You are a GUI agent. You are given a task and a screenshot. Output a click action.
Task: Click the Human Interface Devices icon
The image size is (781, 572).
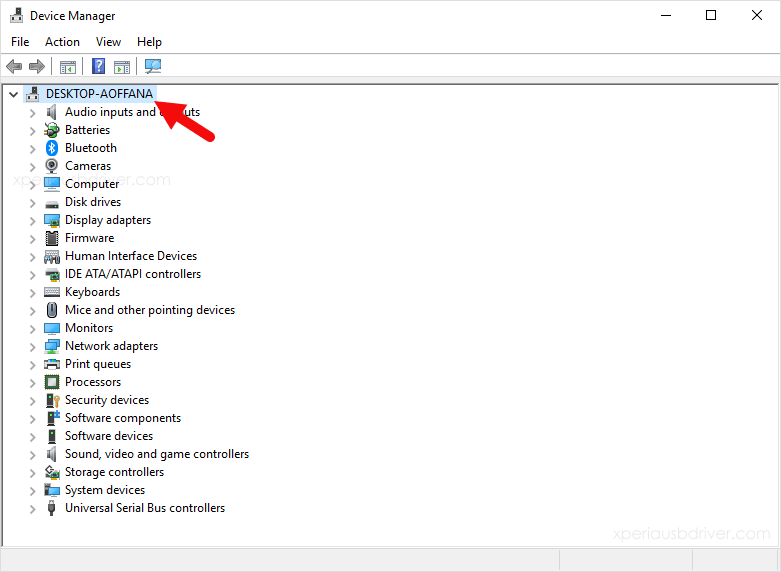coord(52,257)
